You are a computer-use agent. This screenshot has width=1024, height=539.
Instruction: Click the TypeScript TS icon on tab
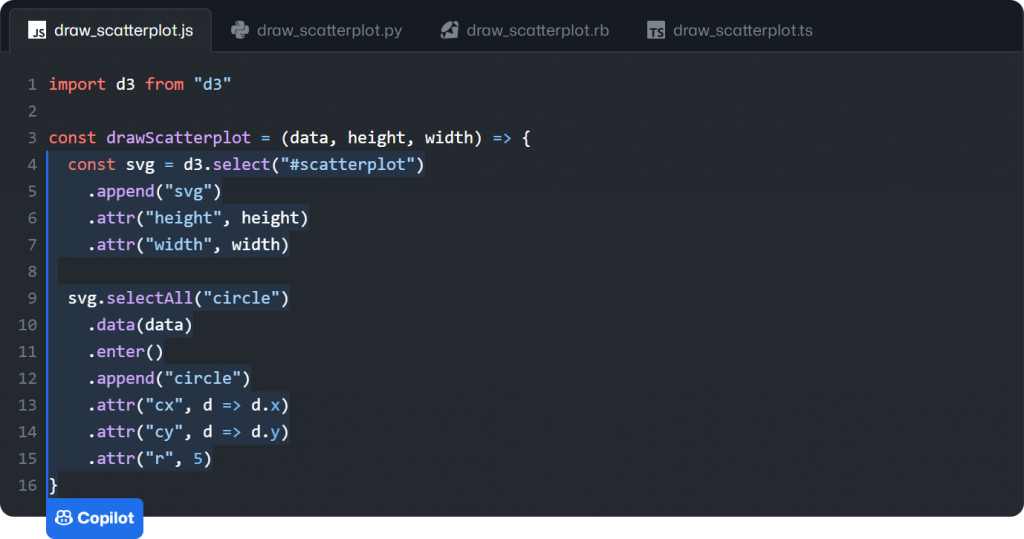(x=656, y=31)
